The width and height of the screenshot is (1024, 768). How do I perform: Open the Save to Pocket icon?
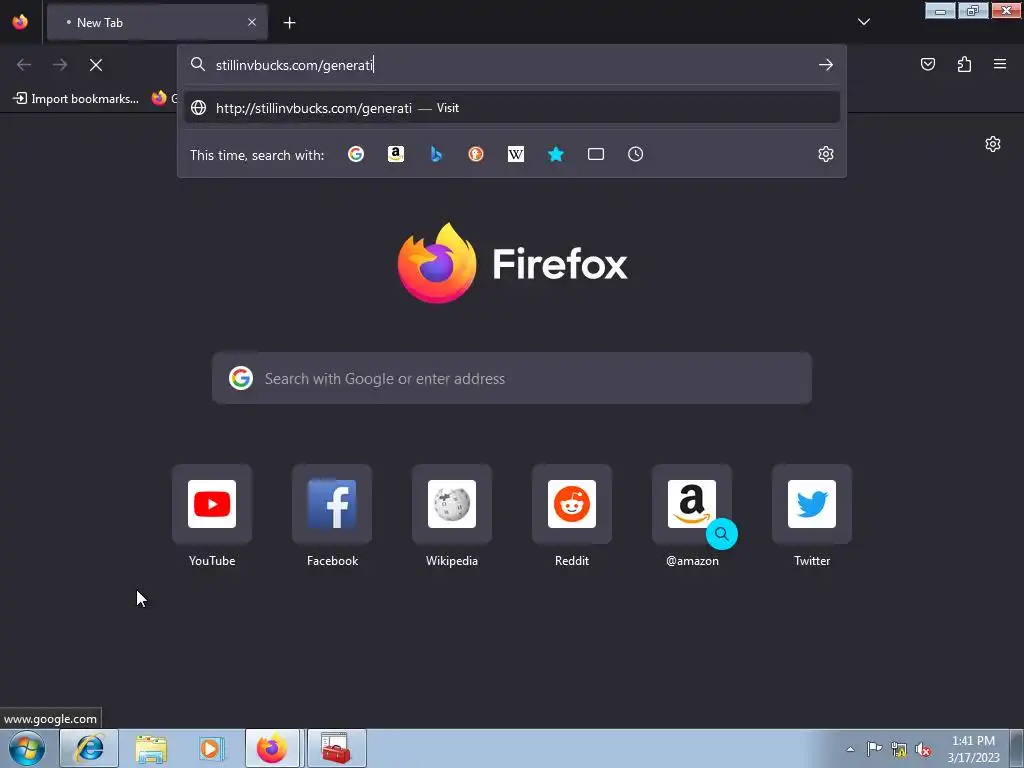(x=927, y=64)
